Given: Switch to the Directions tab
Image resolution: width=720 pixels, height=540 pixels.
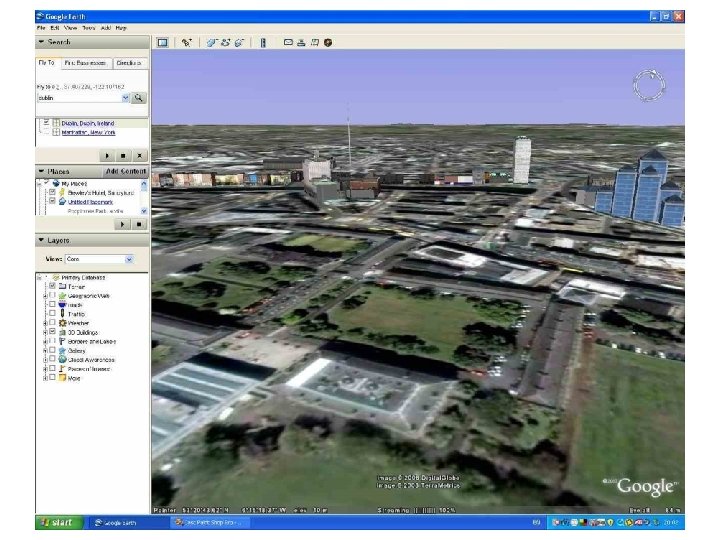Looking at the screenshot, I should (x=129, y=63).
